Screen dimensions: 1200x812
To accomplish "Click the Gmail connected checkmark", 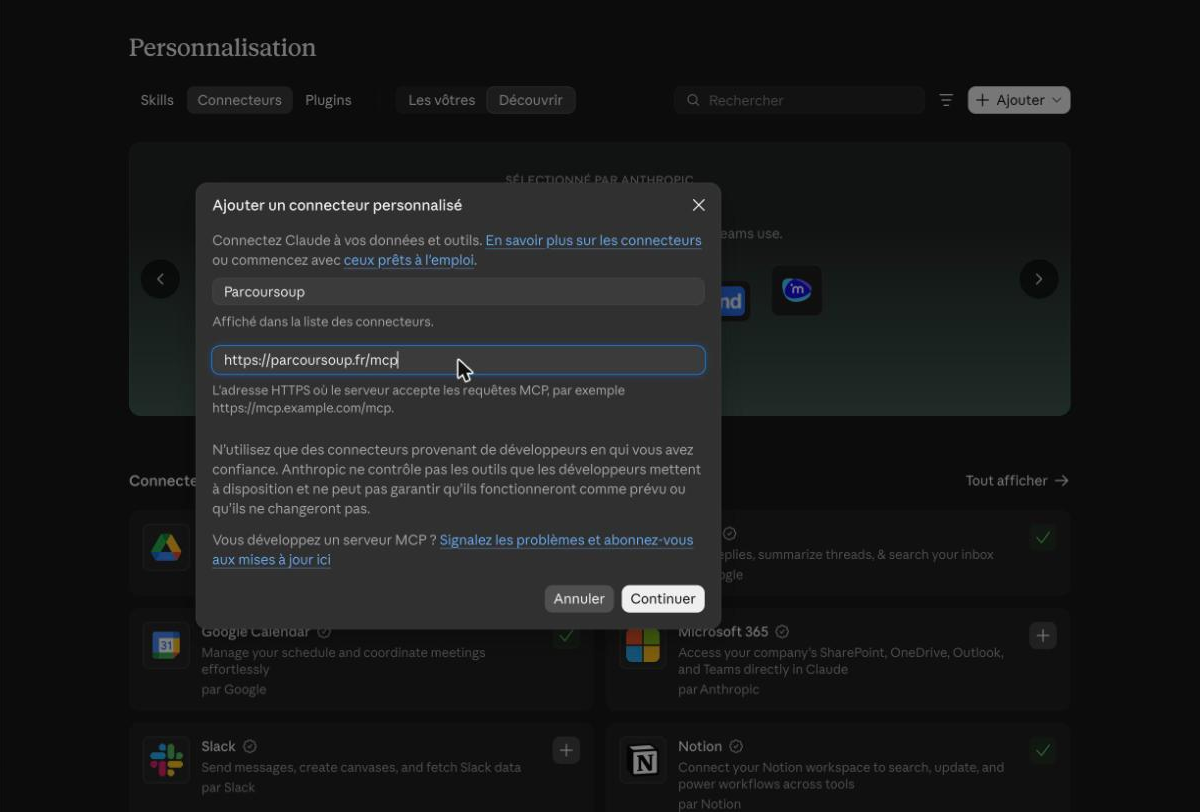I will (x=1043, y=538).
